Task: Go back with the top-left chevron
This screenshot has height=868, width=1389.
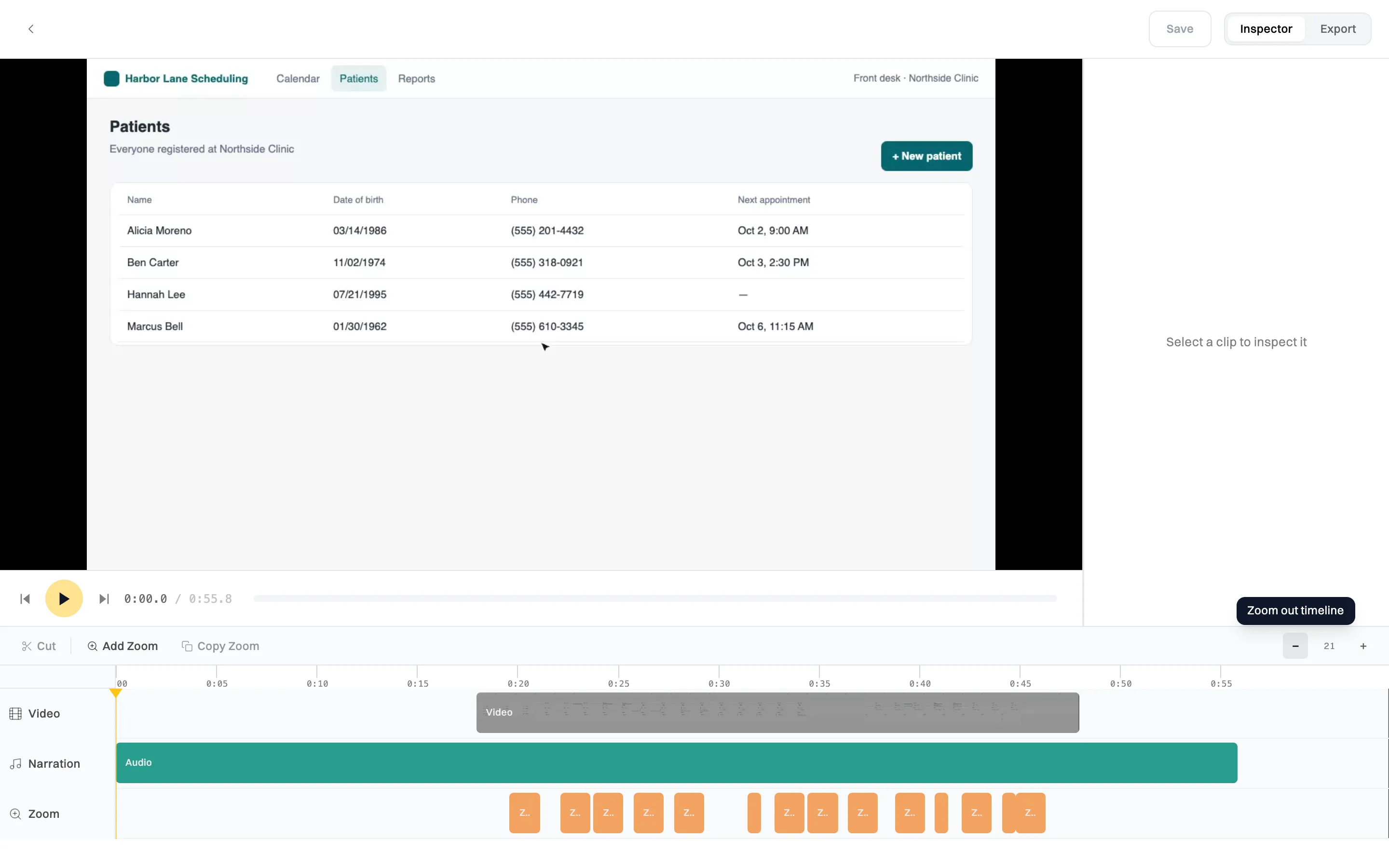Action: click(31, 29)
